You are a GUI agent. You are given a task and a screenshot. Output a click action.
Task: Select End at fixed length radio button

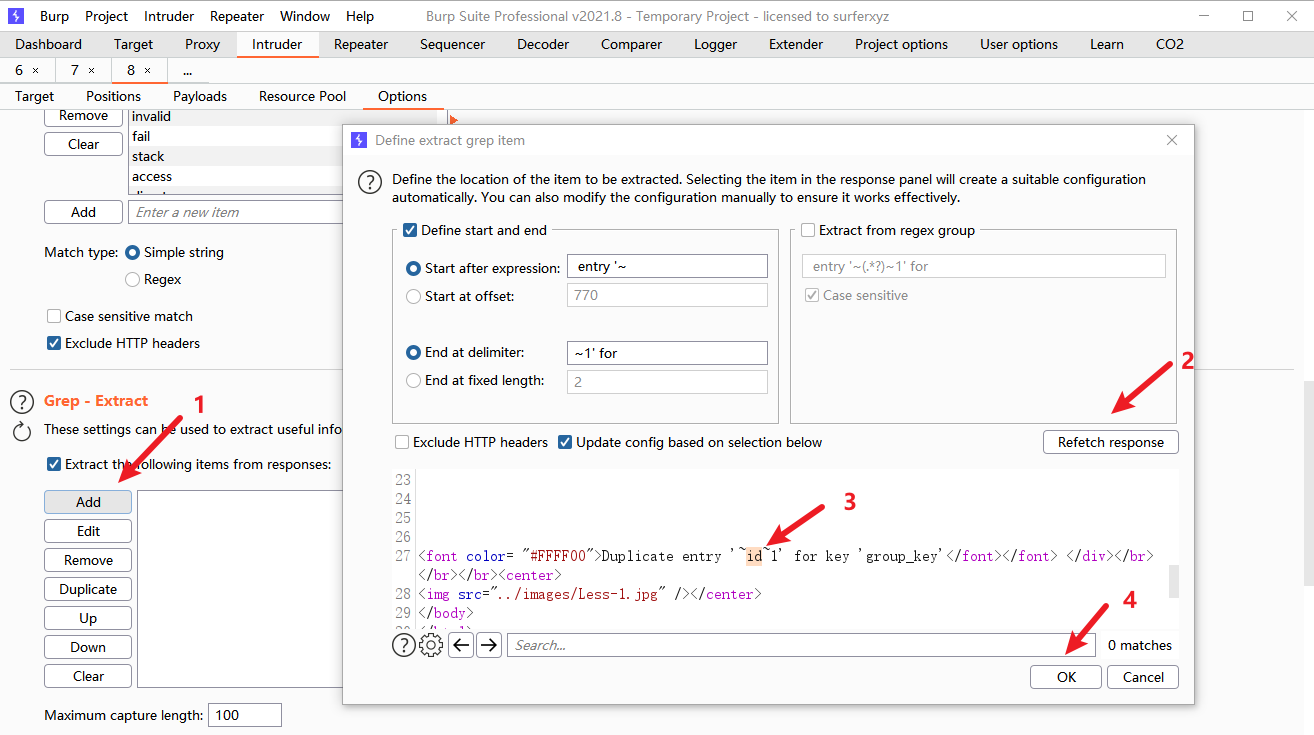coord(413,380)
